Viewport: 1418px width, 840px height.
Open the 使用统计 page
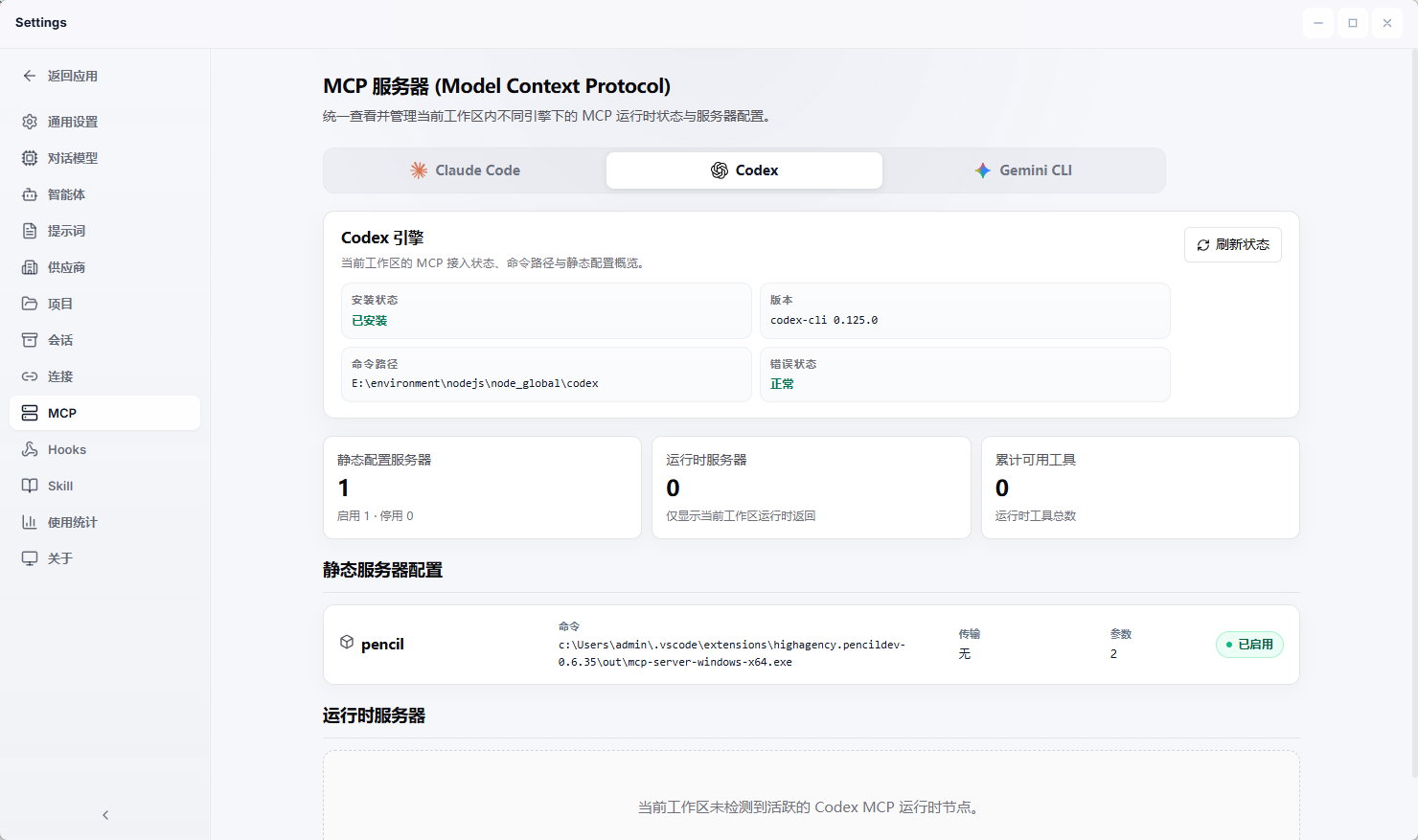[x=105, y=522]
